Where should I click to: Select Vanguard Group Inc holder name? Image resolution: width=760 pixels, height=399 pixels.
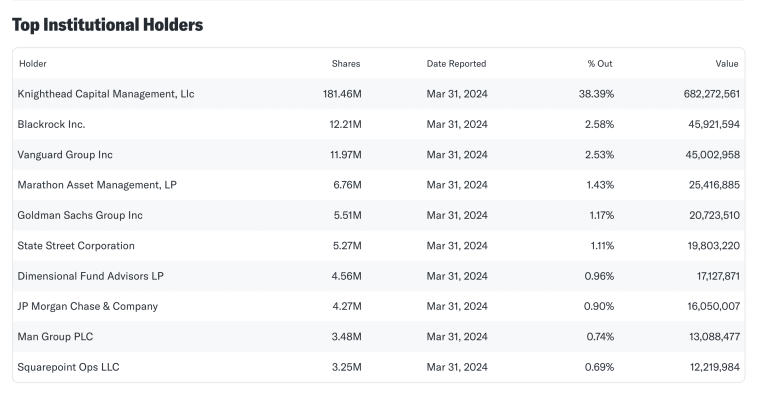click(x=65, y=155)
